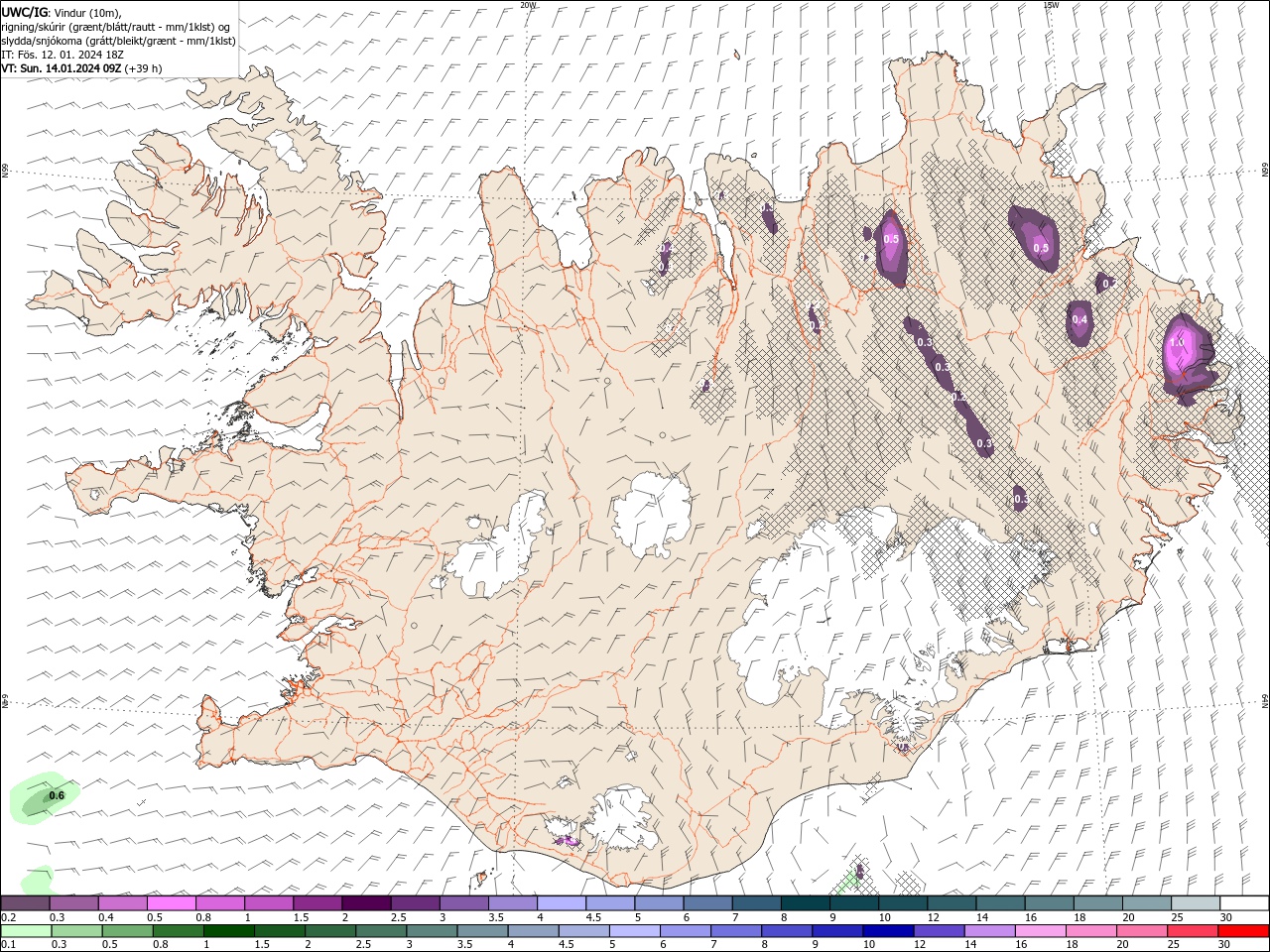The image size is (1270, 952).
Task: Select the light lavender swatch labeled 4 in upper scale
Action: 562,902
